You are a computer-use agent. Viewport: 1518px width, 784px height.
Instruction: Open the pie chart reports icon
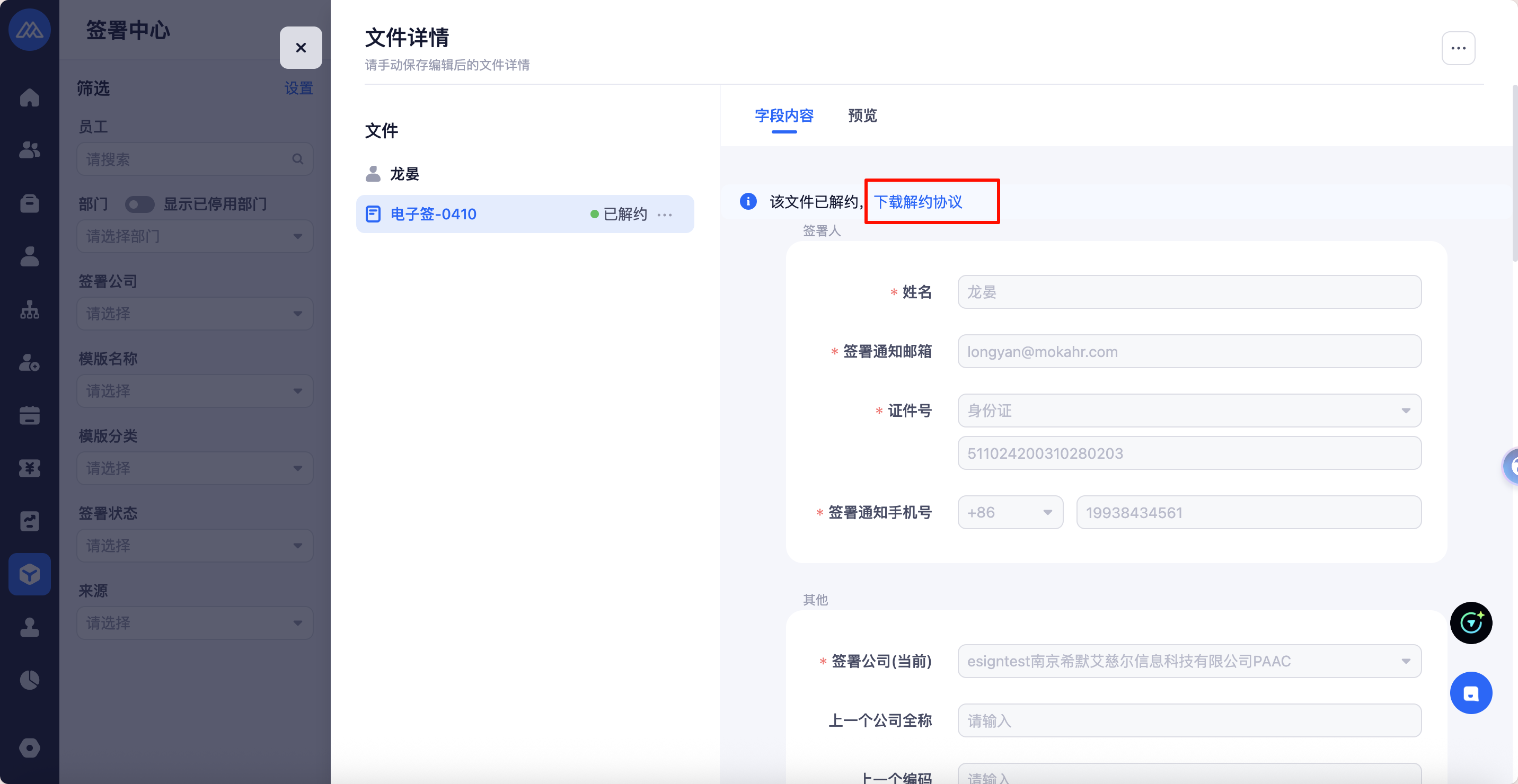pos(30,680)
